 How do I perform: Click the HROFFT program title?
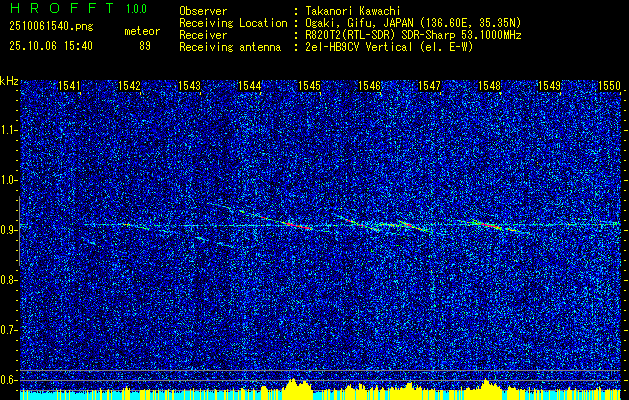point(62,8)
